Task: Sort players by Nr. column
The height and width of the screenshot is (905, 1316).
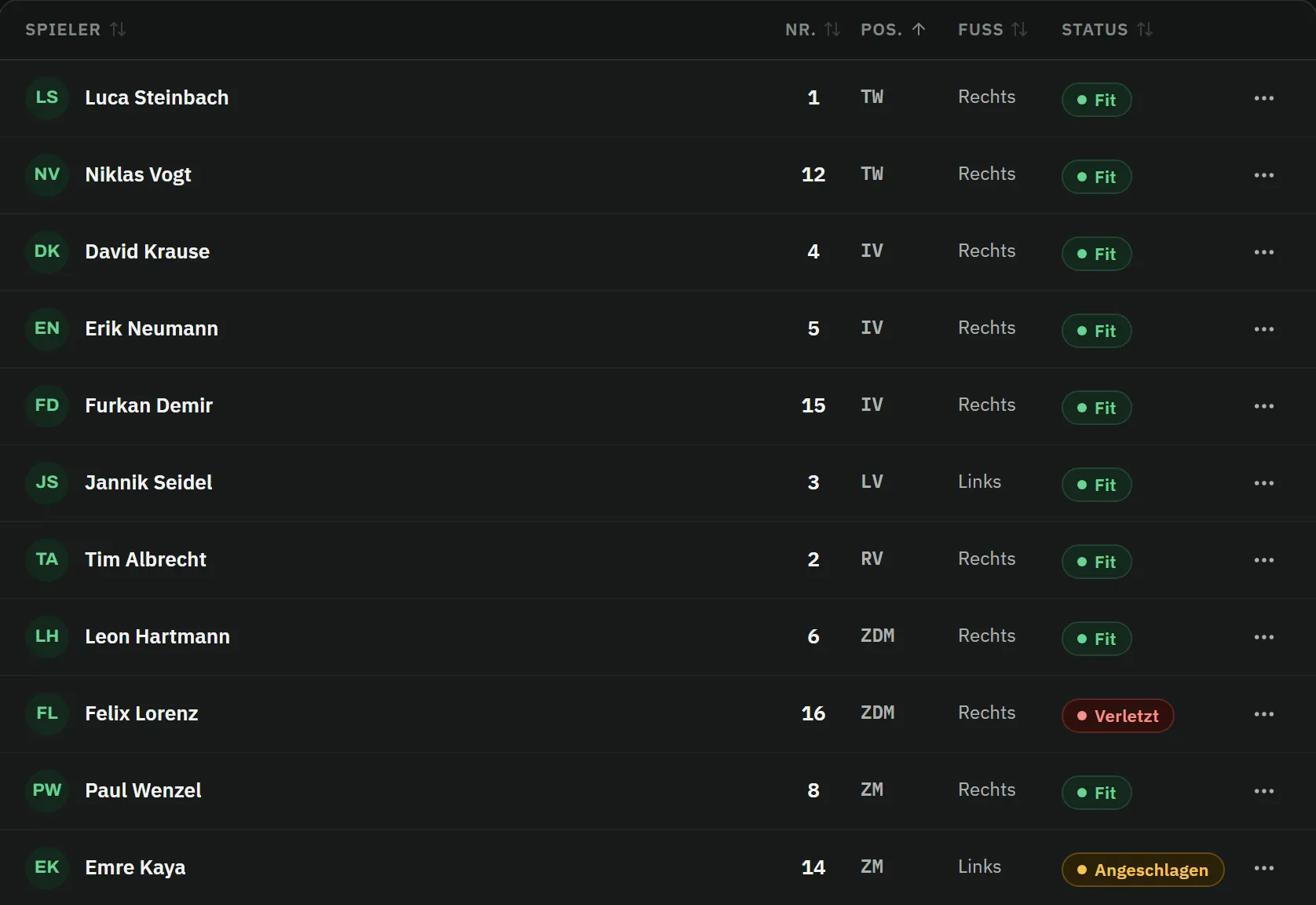Action: [813, 30]
